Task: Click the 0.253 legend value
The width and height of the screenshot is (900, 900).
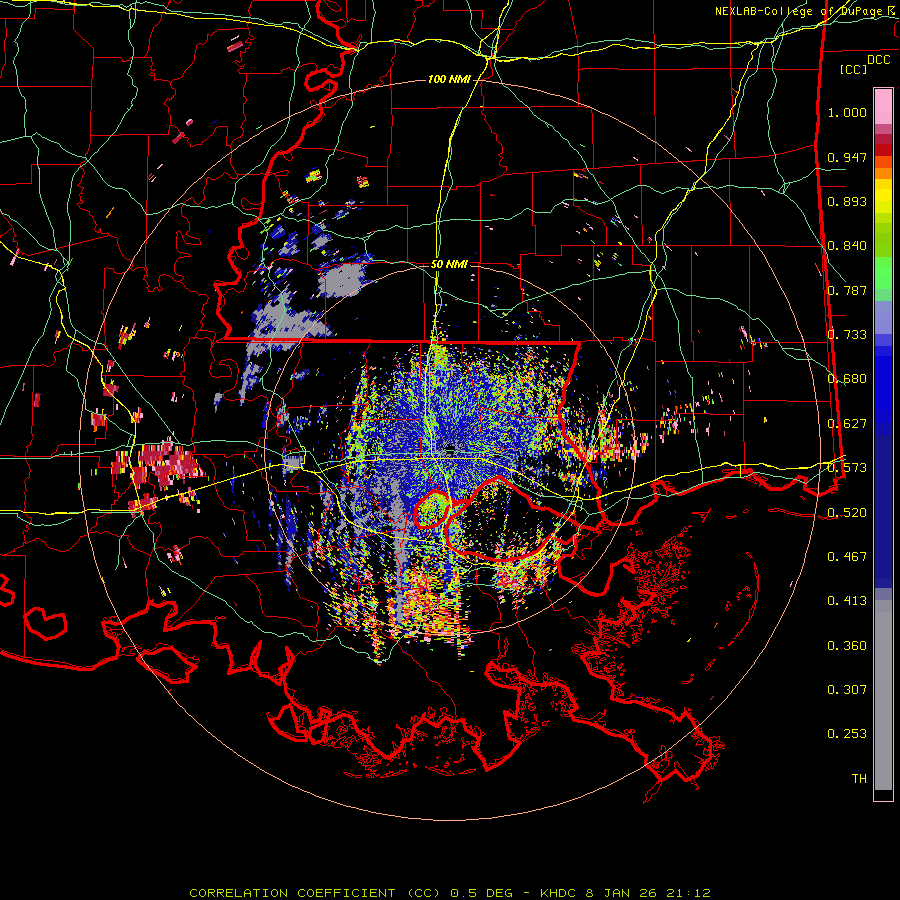Action: pos(847,734)
